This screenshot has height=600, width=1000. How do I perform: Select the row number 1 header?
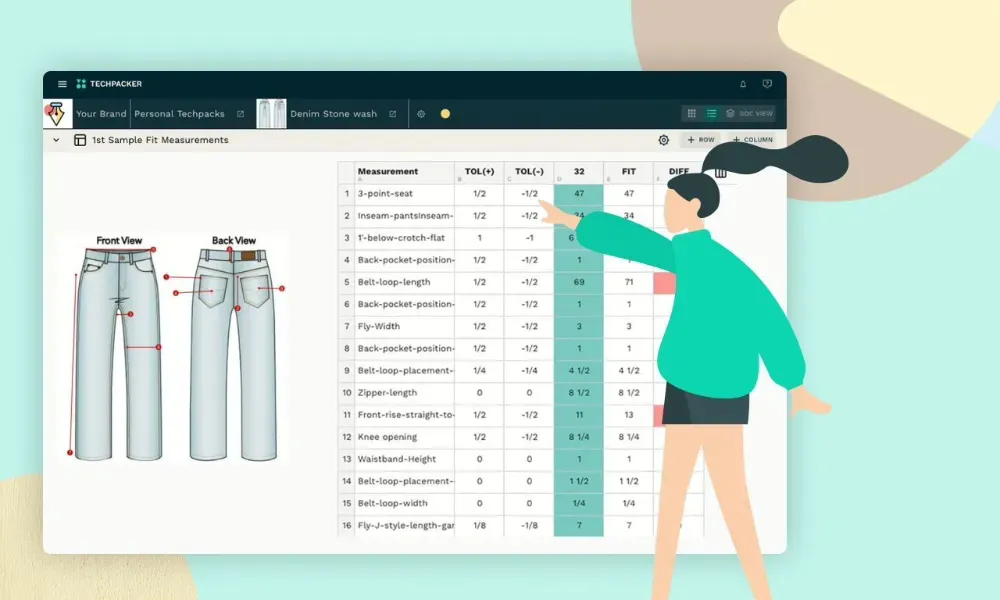point(346,194)
